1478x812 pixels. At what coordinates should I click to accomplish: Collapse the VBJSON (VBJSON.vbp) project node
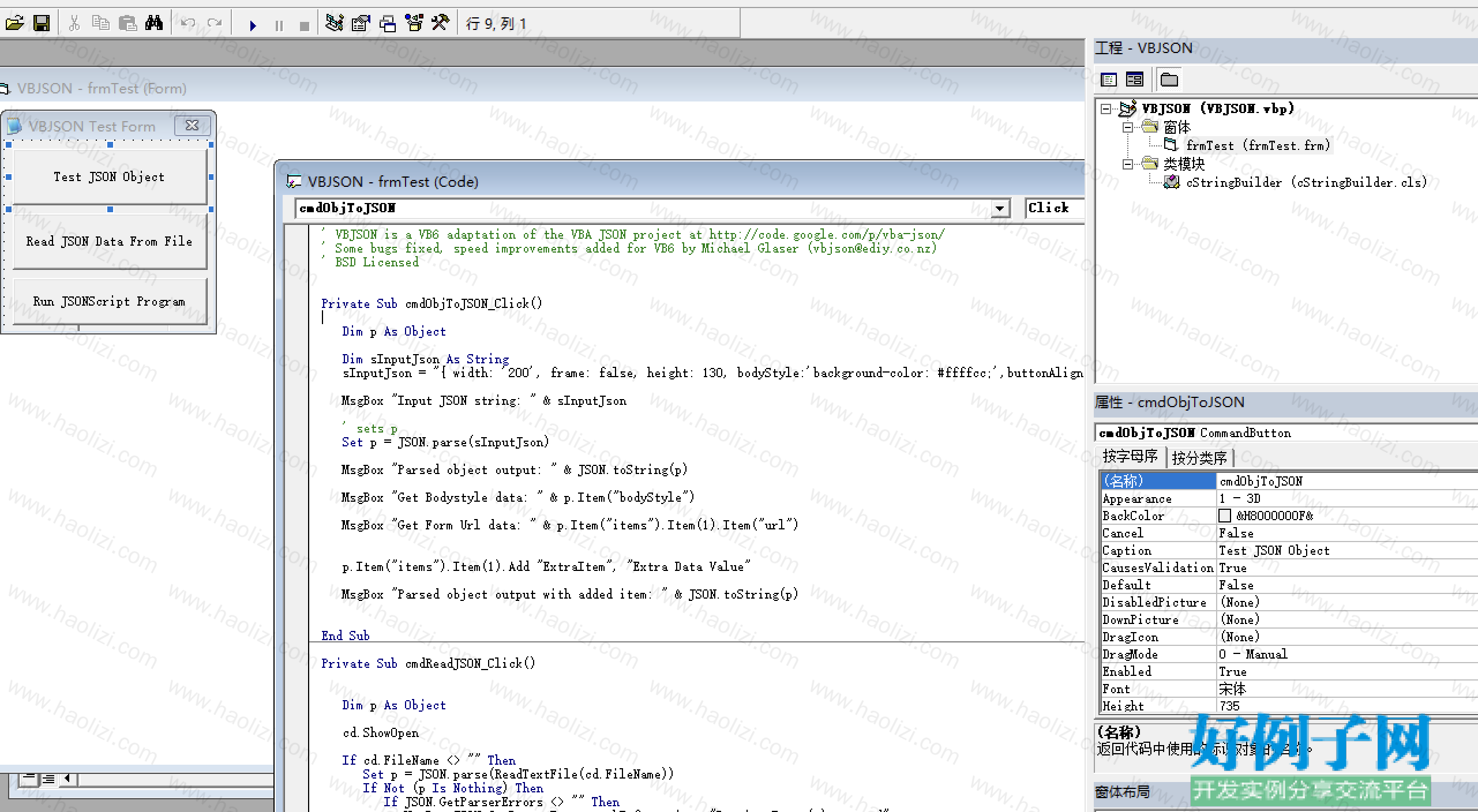coord(1106,109)
